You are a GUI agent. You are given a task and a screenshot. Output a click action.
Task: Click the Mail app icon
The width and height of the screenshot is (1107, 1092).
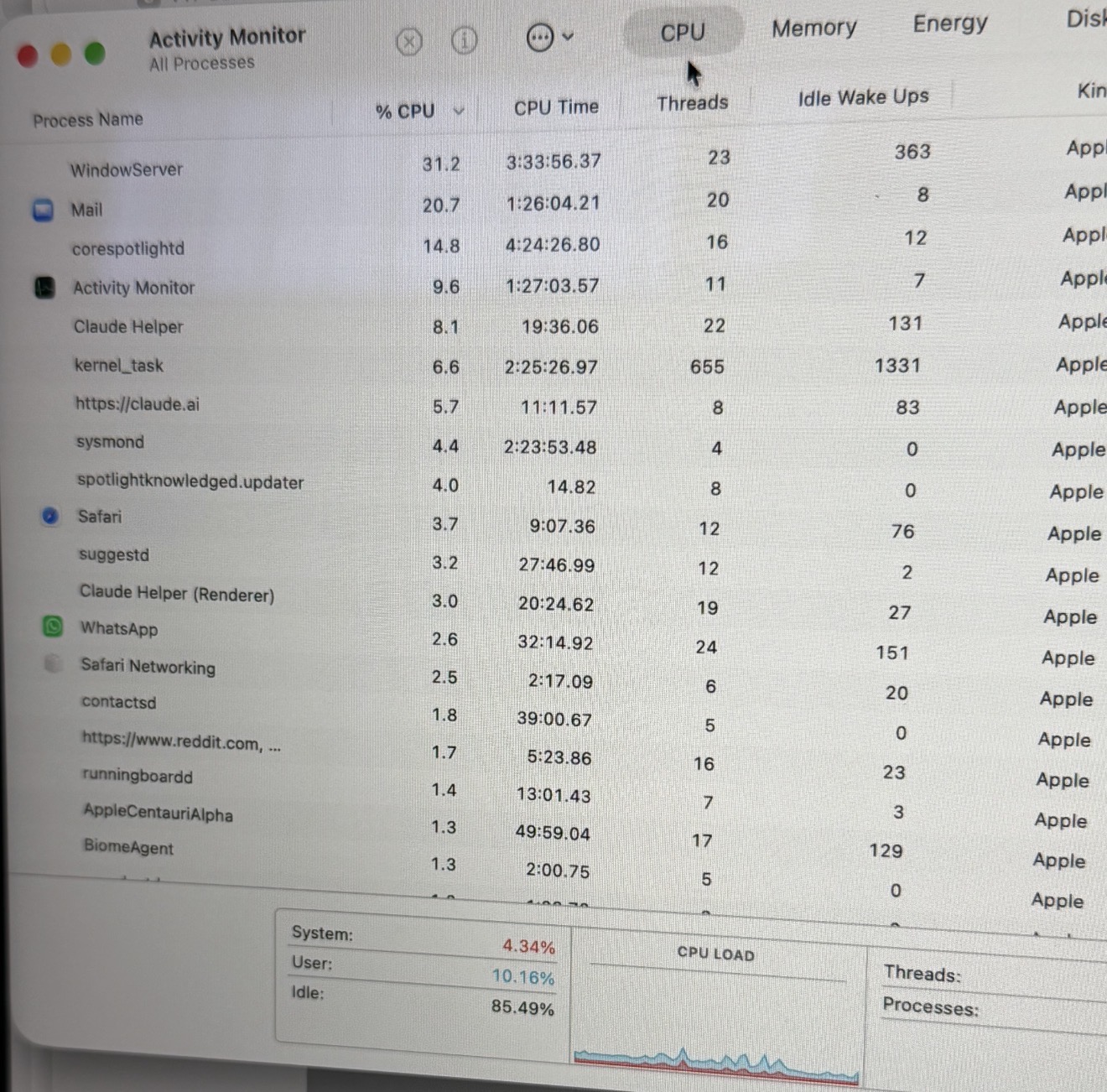pyautogui.click(x=43, y=210)
